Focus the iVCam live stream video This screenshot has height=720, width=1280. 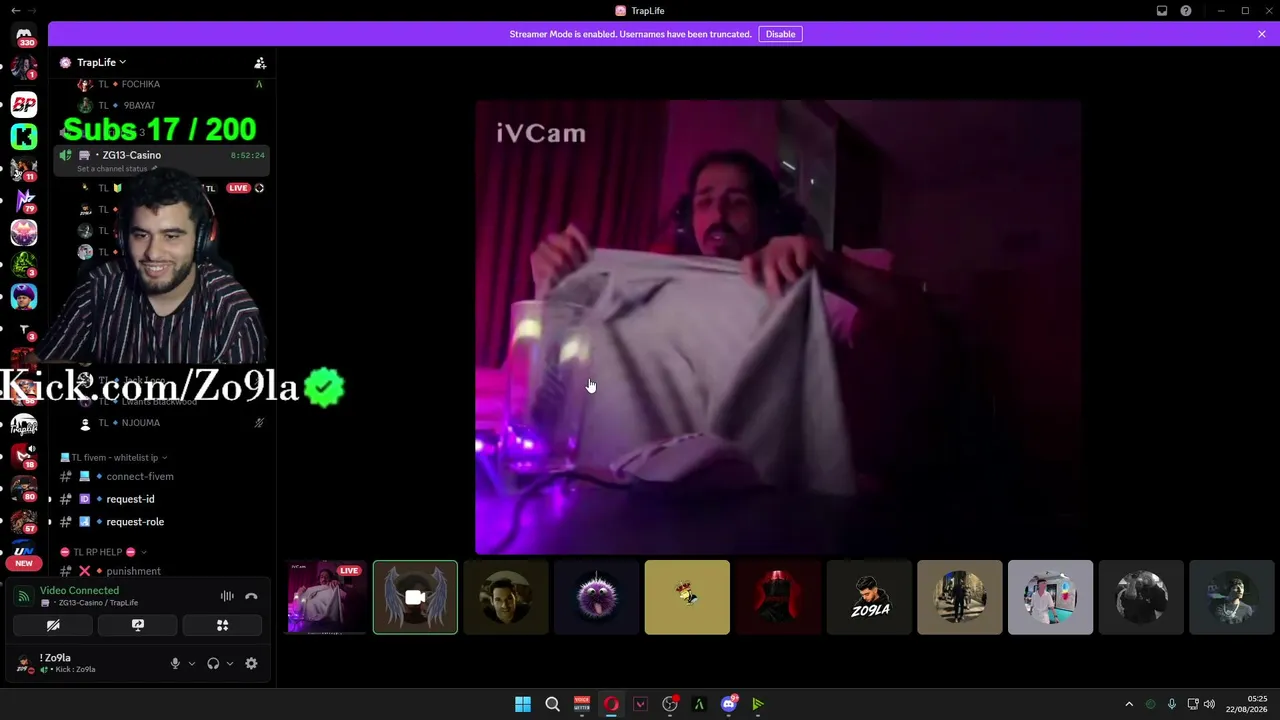[x=778, y=327]
